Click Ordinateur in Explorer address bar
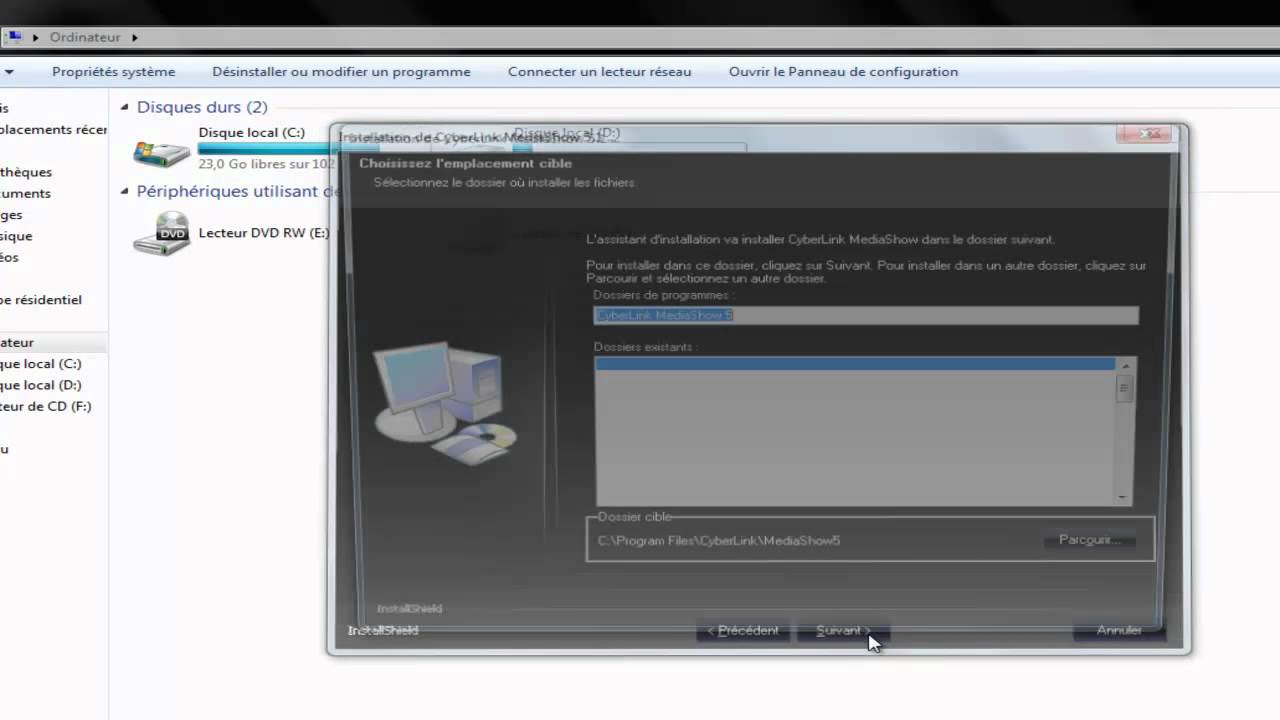The width and height of the screenshot is (1280, 720). click(85, 37)
